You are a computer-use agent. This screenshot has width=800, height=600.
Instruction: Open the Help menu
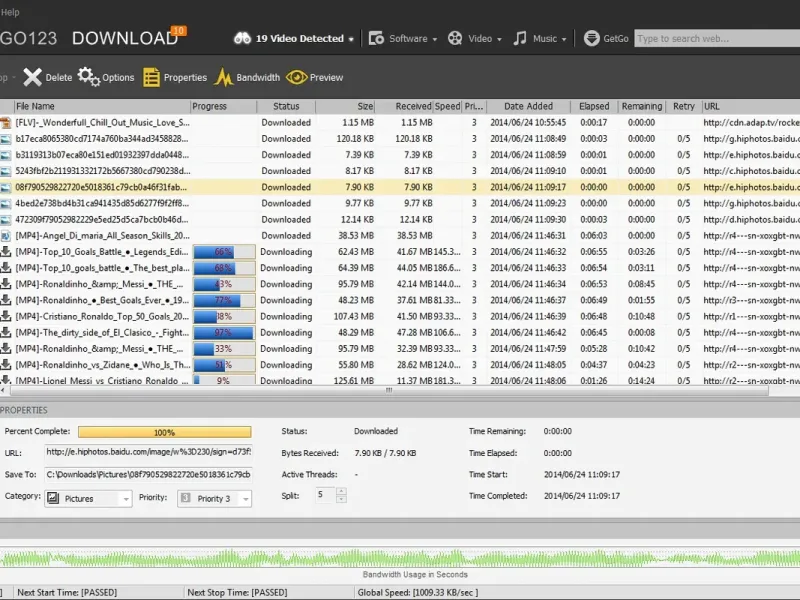click(x=10, y=12)
